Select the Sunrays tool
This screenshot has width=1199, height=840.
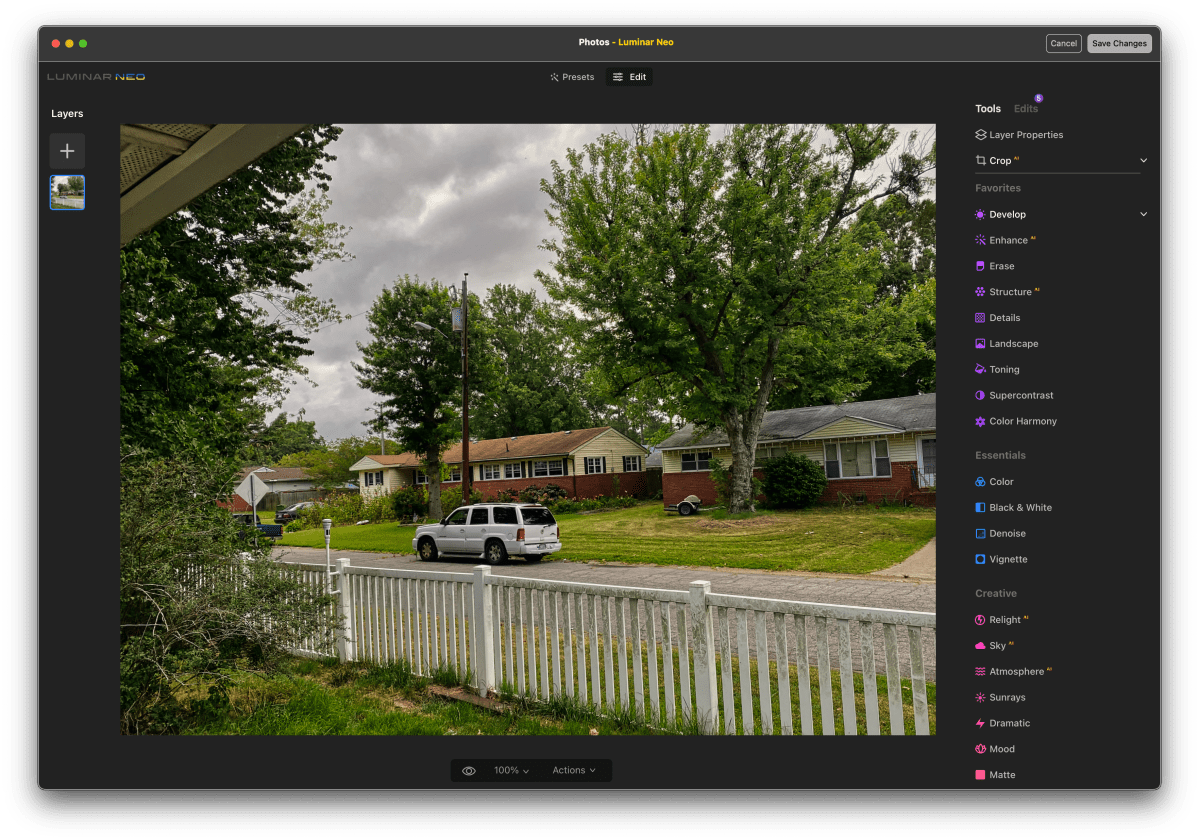1007,698
